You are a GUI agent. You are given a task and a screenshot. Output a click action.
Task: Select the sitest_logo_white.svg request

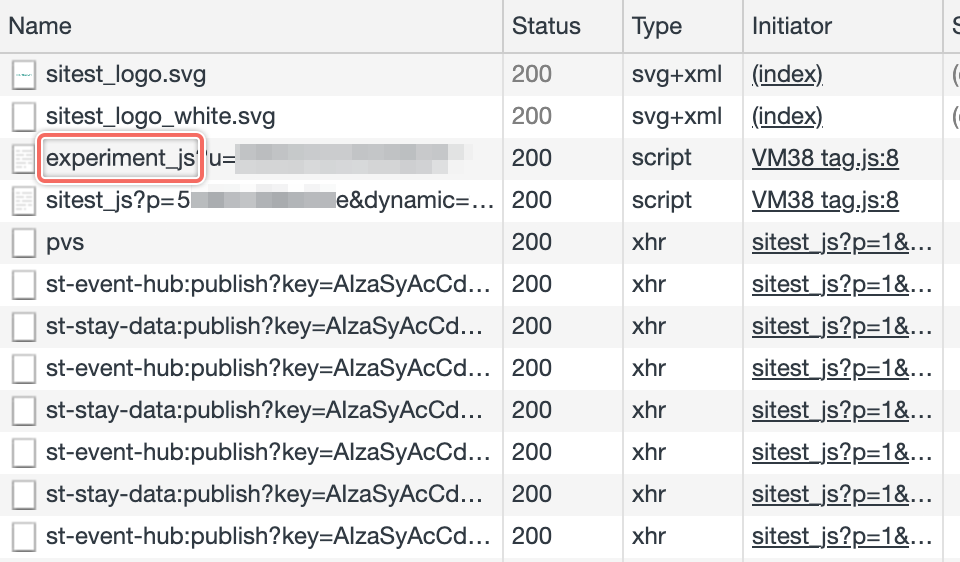click(x=160, y=117)
